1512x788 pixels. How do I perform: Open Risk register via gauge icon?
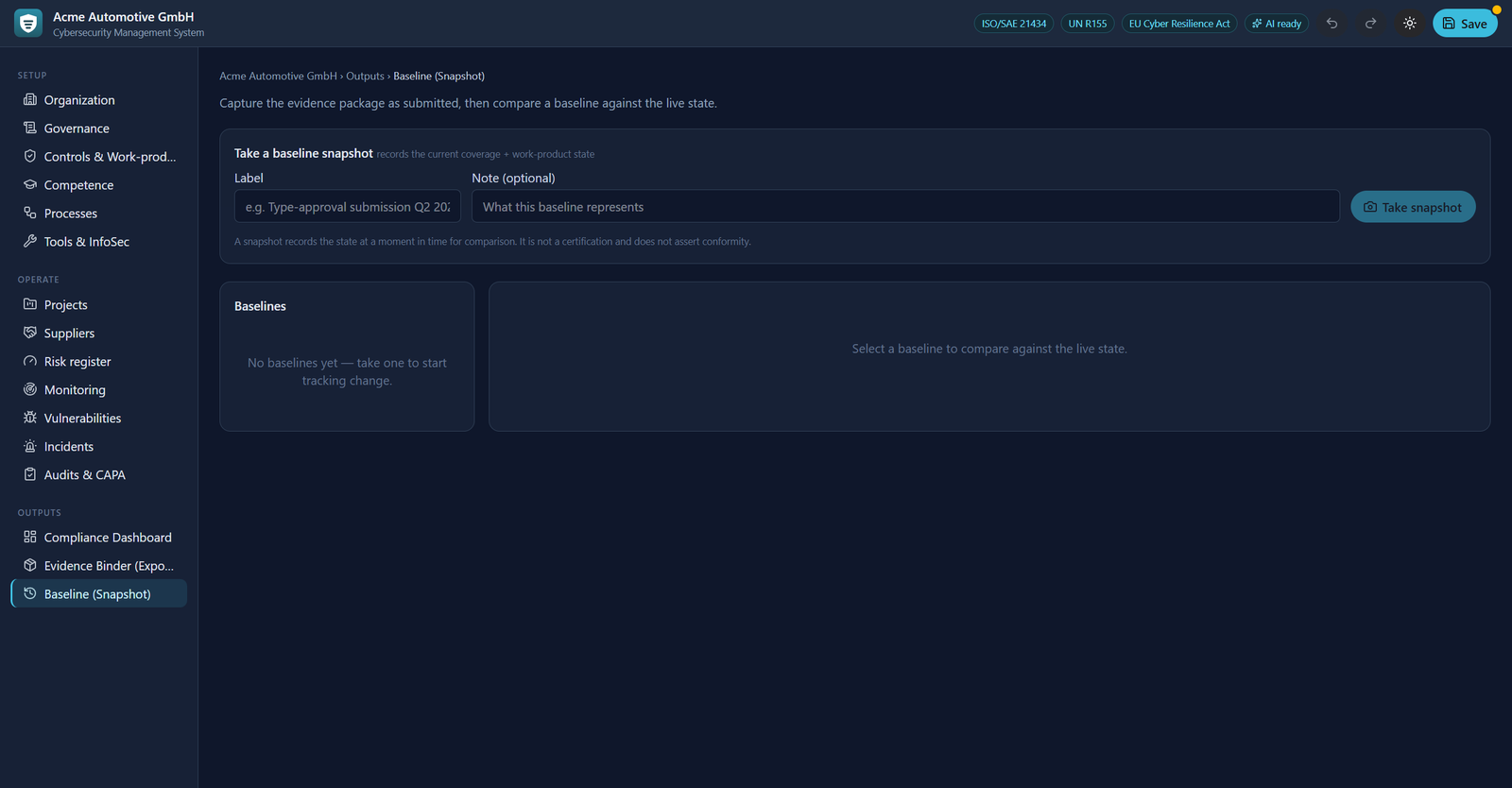point(30,361)
